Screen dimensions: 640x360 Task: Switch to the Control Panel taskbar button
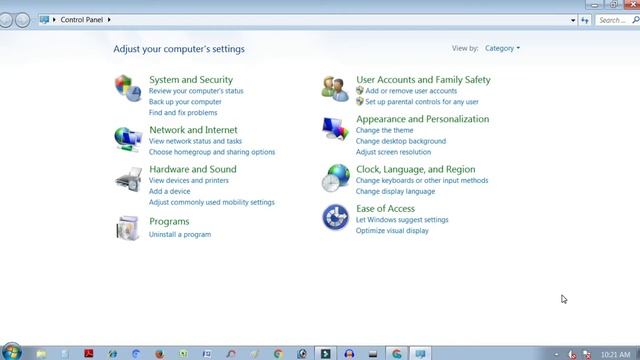click(x=420, y=353)
